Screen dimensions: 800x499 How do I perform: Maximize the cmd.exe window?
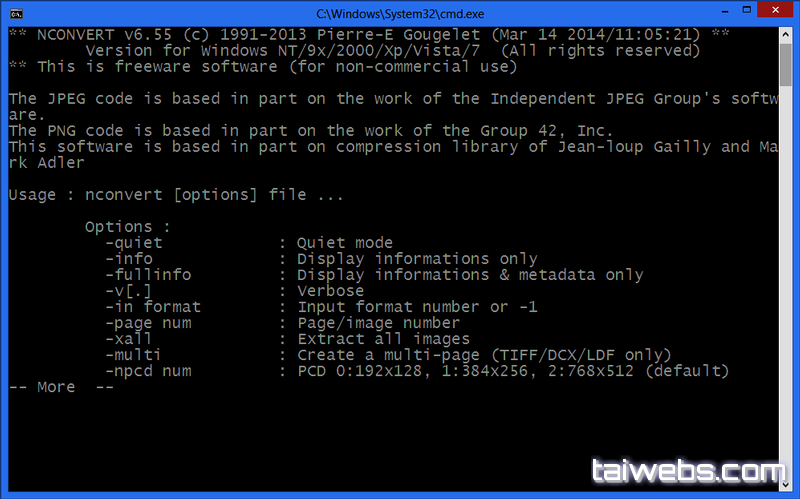pyautogui.click(x=746, y=10)
